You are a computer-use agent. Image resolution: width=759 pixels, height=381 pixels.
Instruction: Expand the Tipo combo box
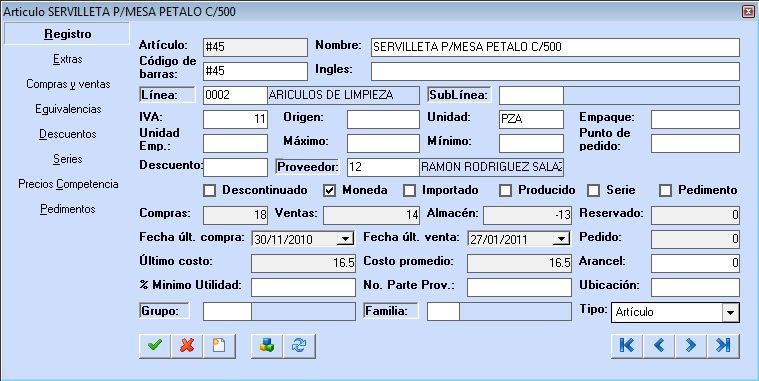730,313
